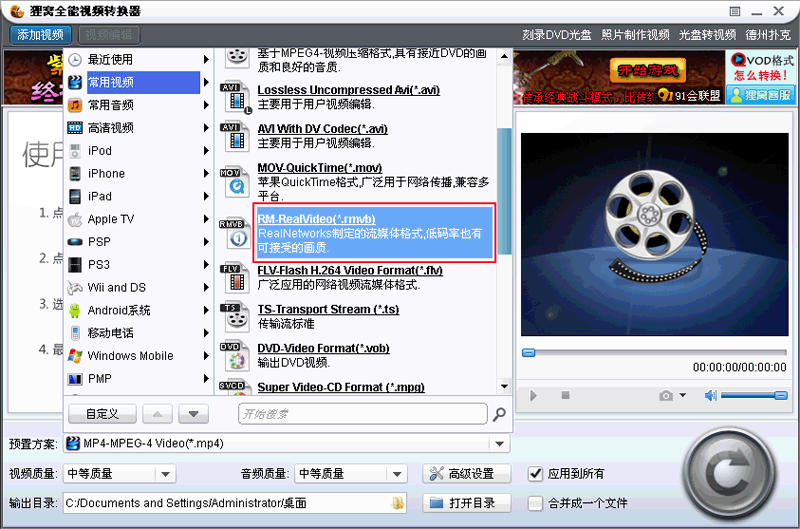
Task: Click the PS3 console icon
Action: pyautogui.click(x=75, y=265)
